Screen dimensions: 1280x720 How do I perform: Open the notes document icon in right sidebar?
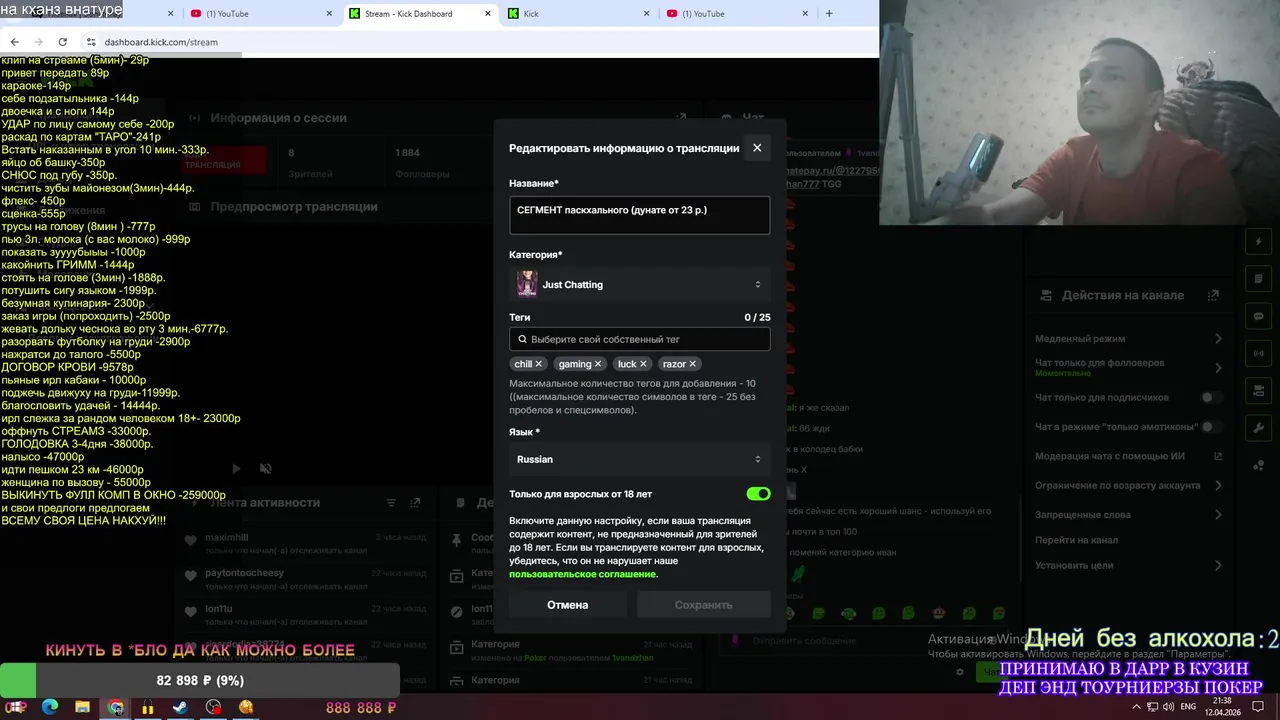coord(1259,279)
